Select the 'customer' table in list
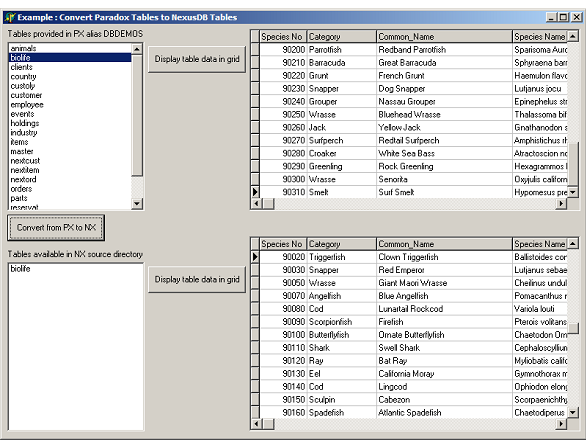Viewport: 586px width, 440px height. click(x=26, y=95)
